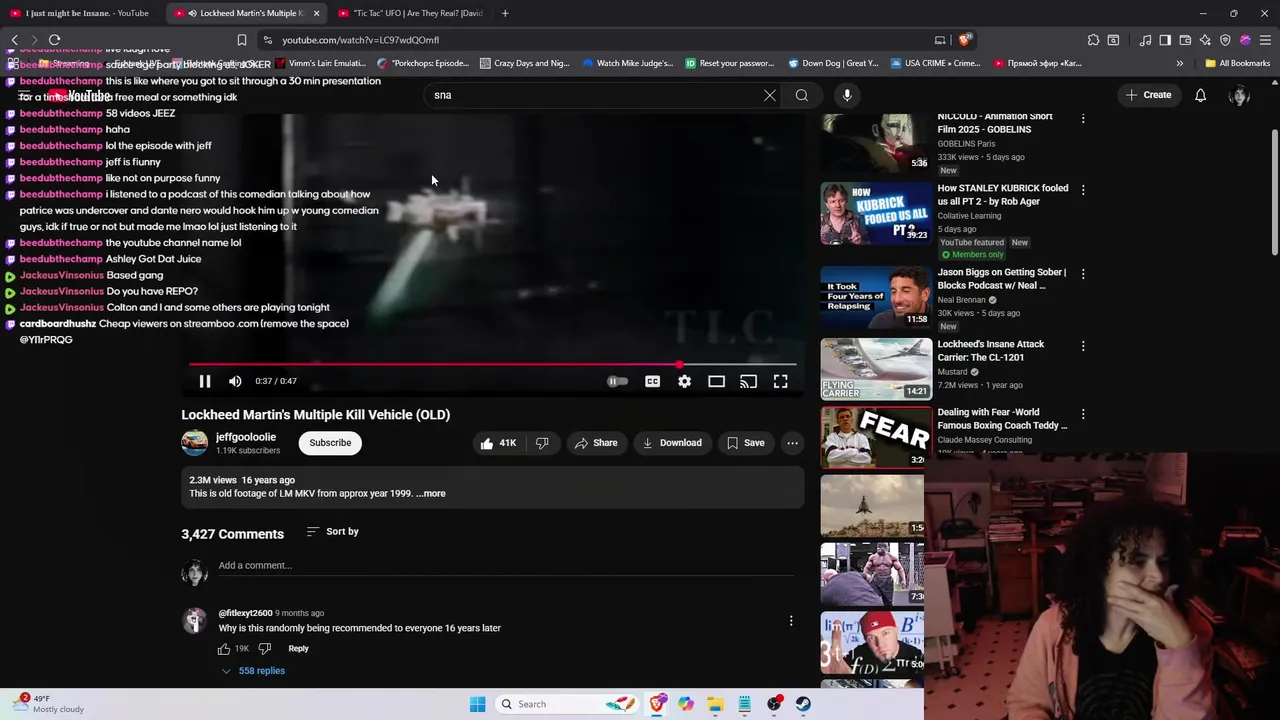Open options for Lockheed's Insane Attack Carrier
1280x720 pixels.
(x=1083, y=346)
